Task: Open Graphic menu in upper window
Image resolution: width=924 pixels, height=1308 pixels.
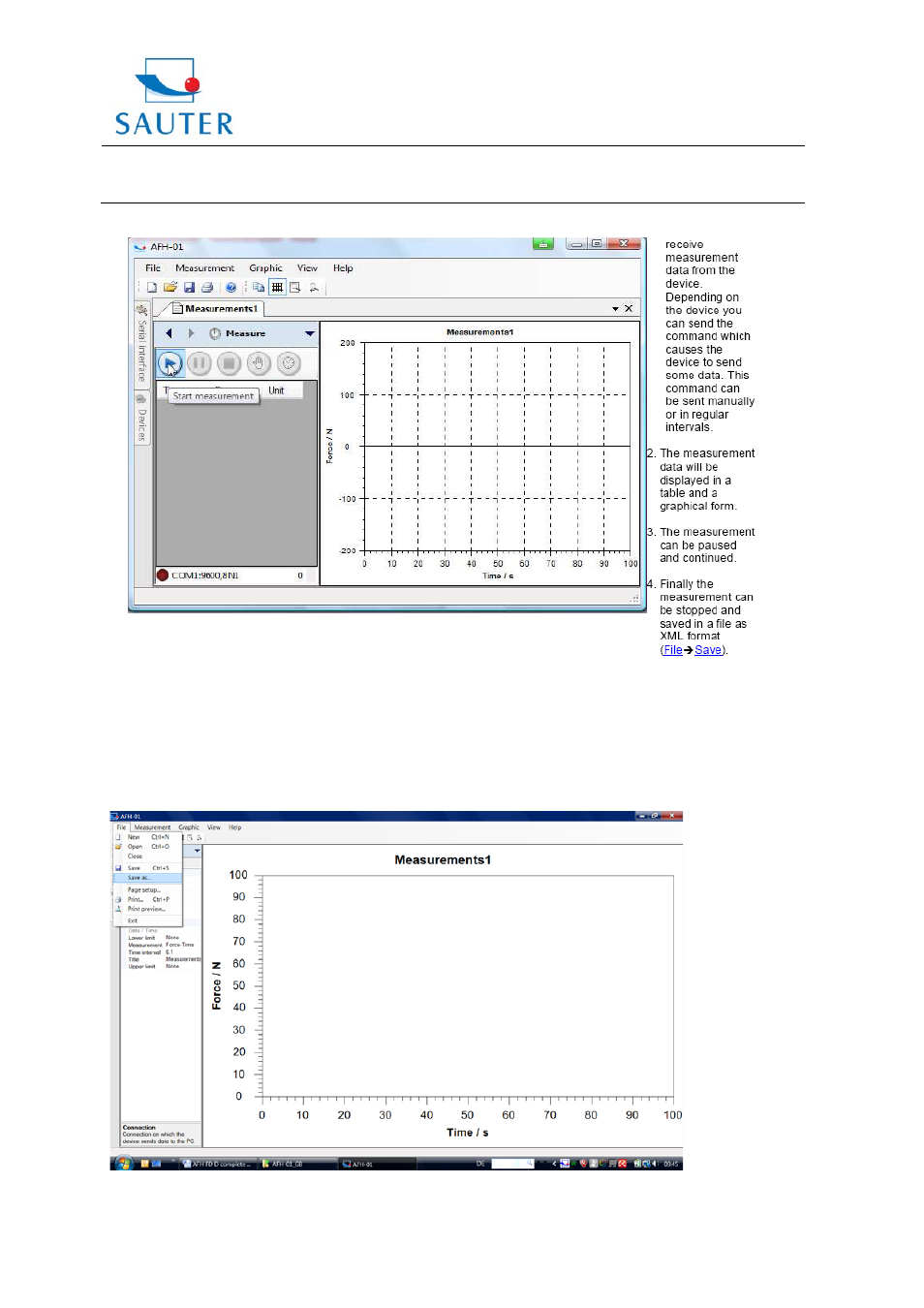Action: click(x=265, y=268)
